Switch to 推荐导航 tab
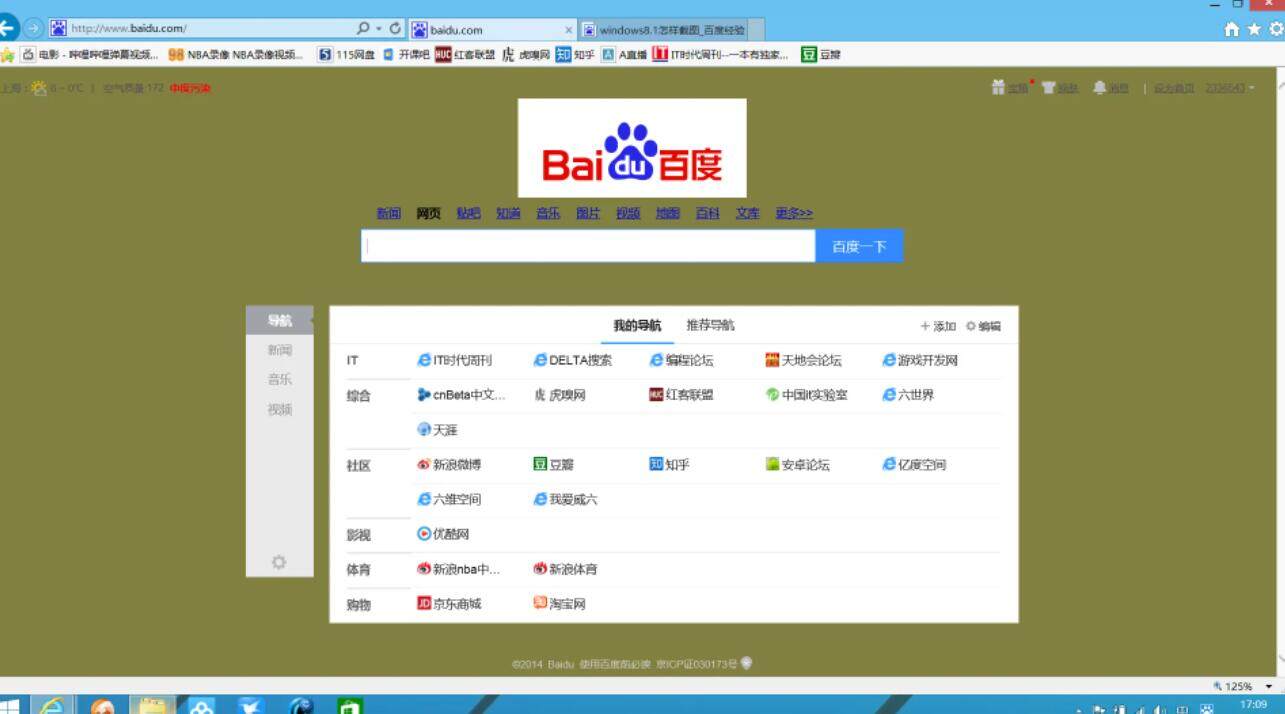Screen dimensions: 1285x714 (710, 326)
